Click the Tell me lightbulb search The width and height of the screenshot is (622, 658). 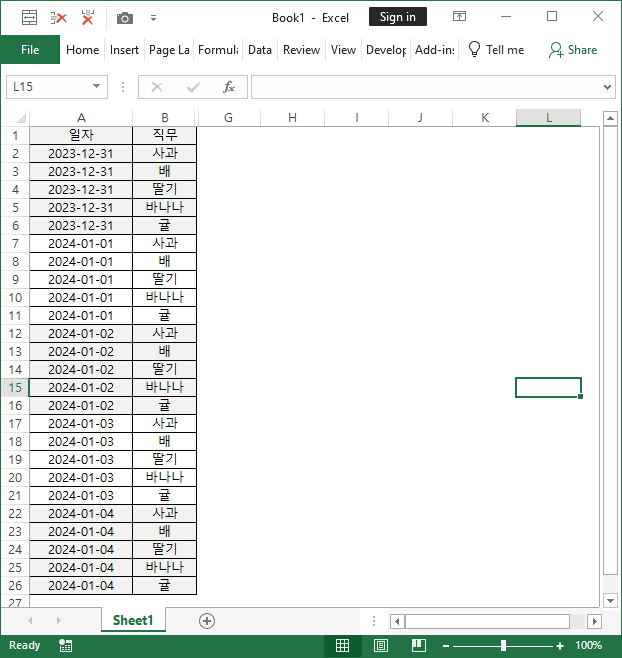pyautogui.click(x=496, y=50)
